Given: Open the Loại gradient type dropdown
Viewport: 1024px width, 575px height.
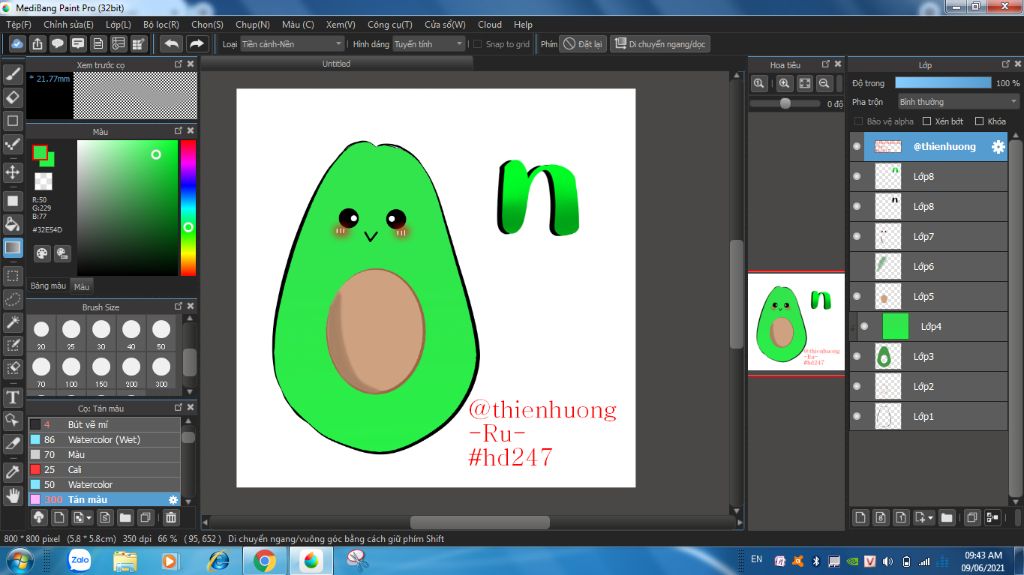Looking at the screenshot, I should pyautogui.click(x=291, y=44).
